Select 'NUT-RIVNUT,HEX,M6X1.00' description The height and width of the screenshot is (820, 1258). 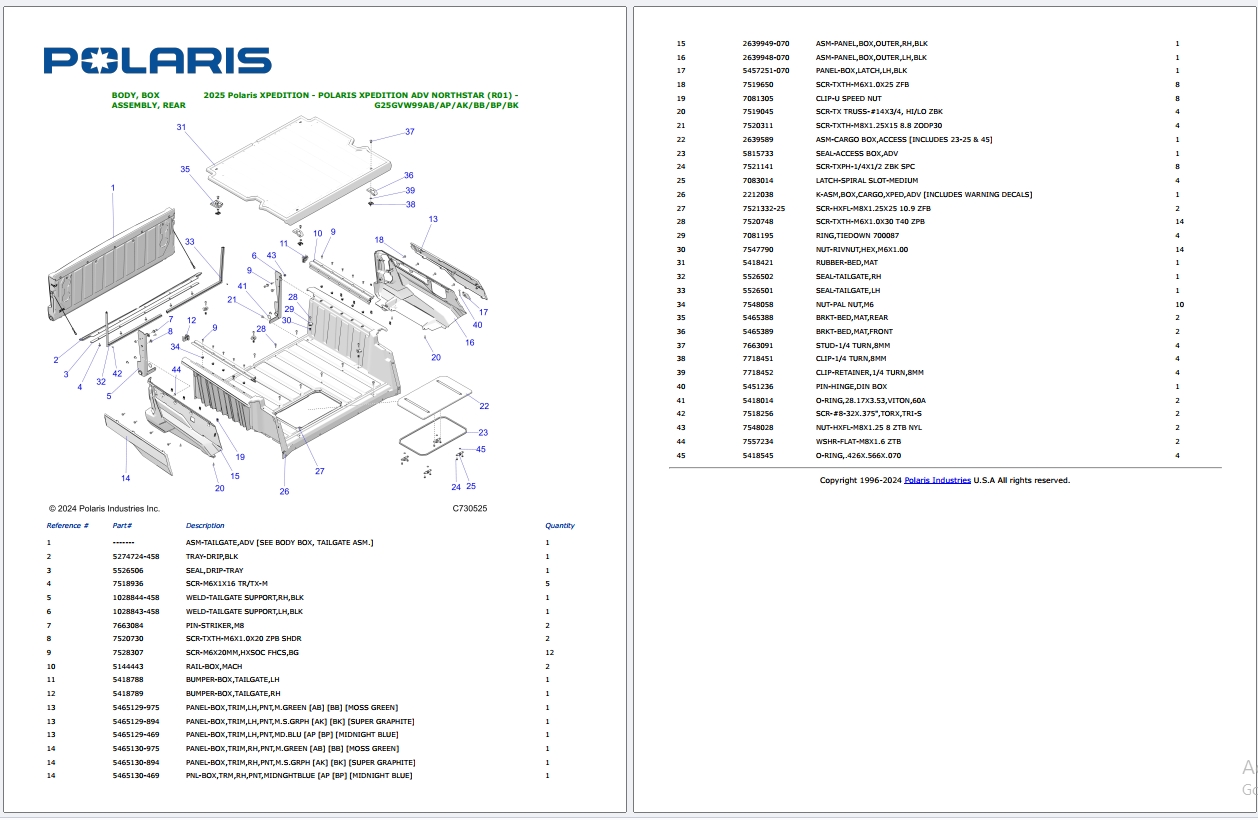coord(862,249)
